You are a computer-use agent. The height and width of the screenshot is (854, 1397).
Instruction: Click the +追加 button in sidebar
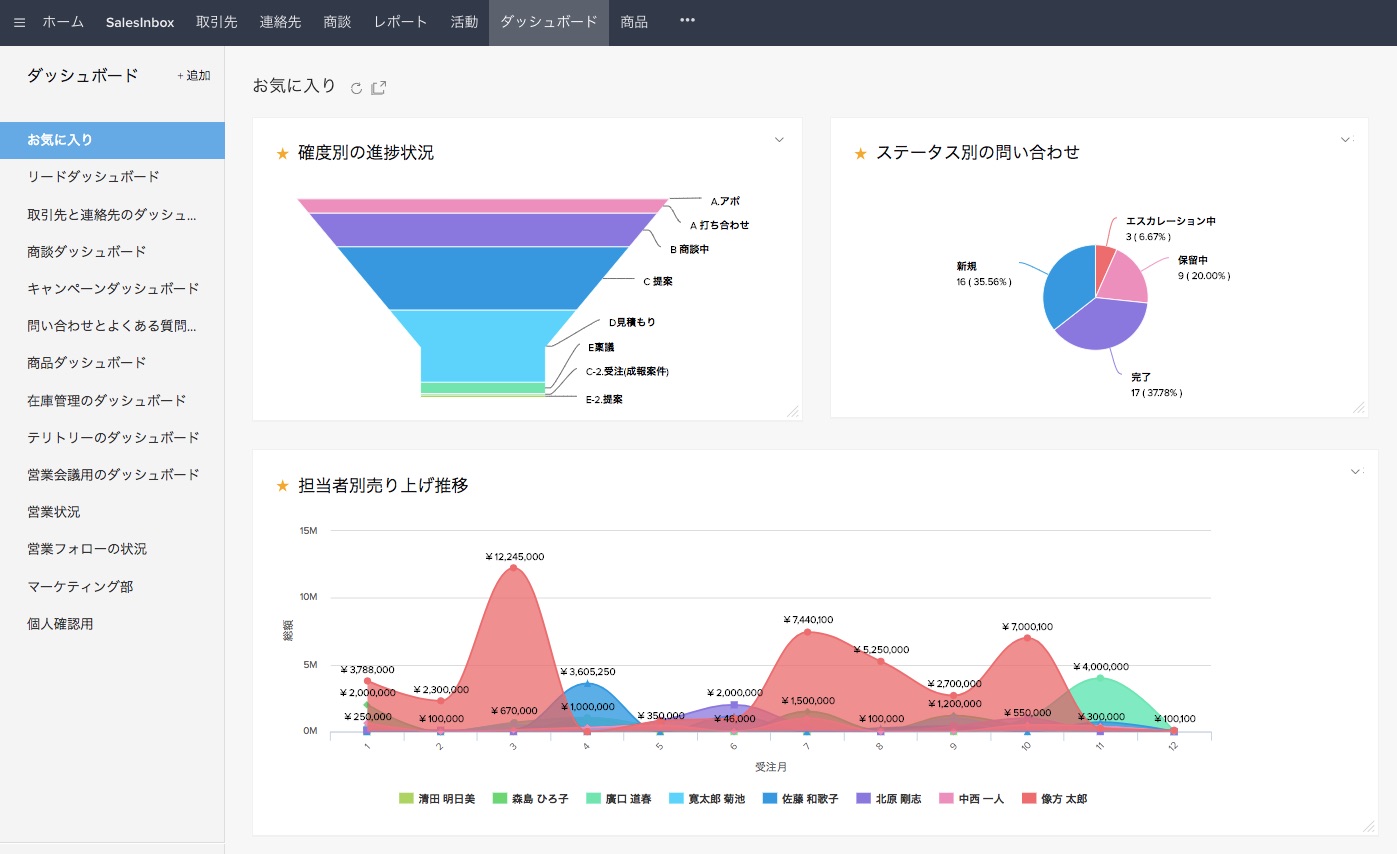[x=194, y=76]
